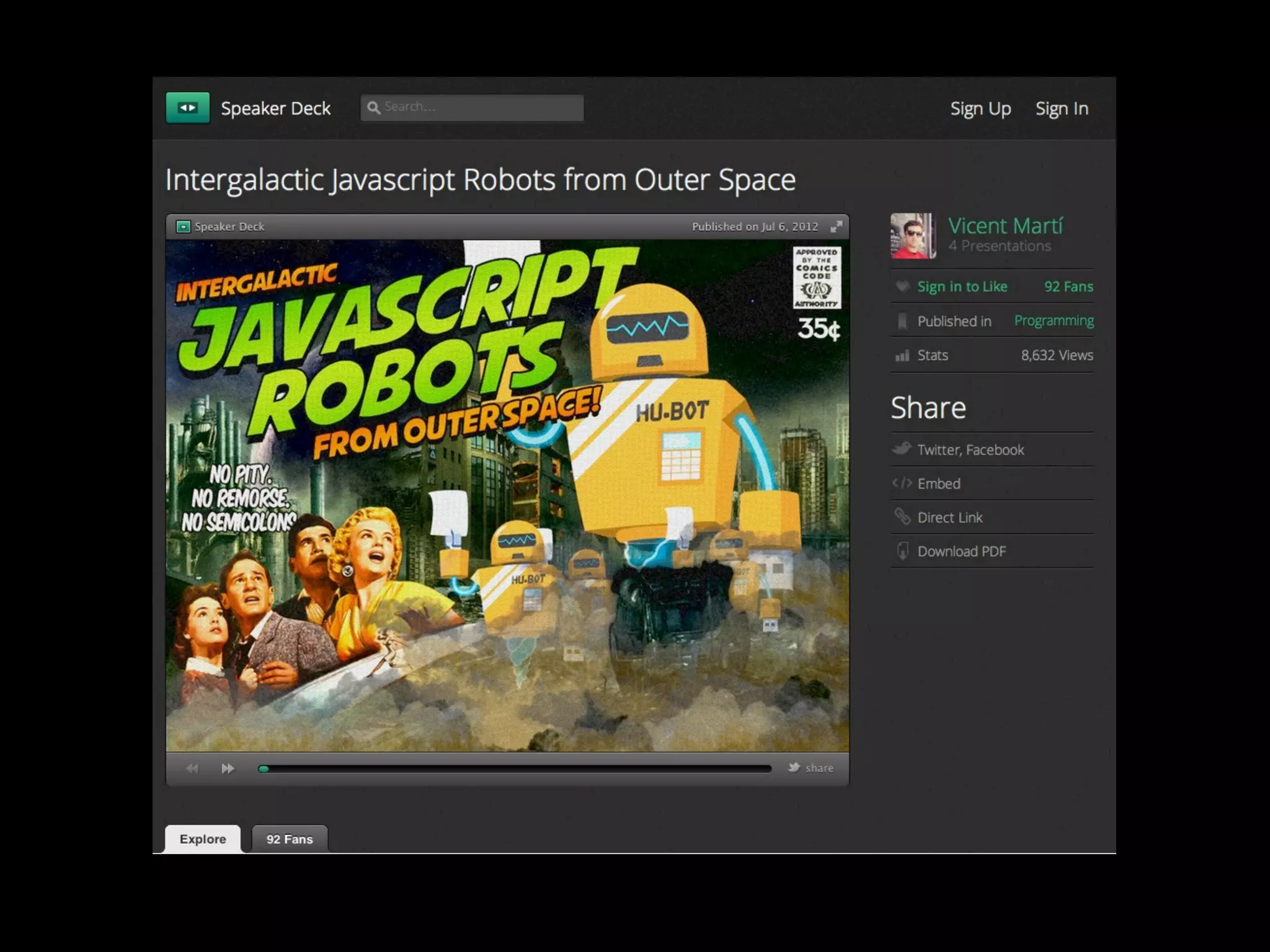Switch to the Explore tab
1270x952 pixels.
pos(203,839)
